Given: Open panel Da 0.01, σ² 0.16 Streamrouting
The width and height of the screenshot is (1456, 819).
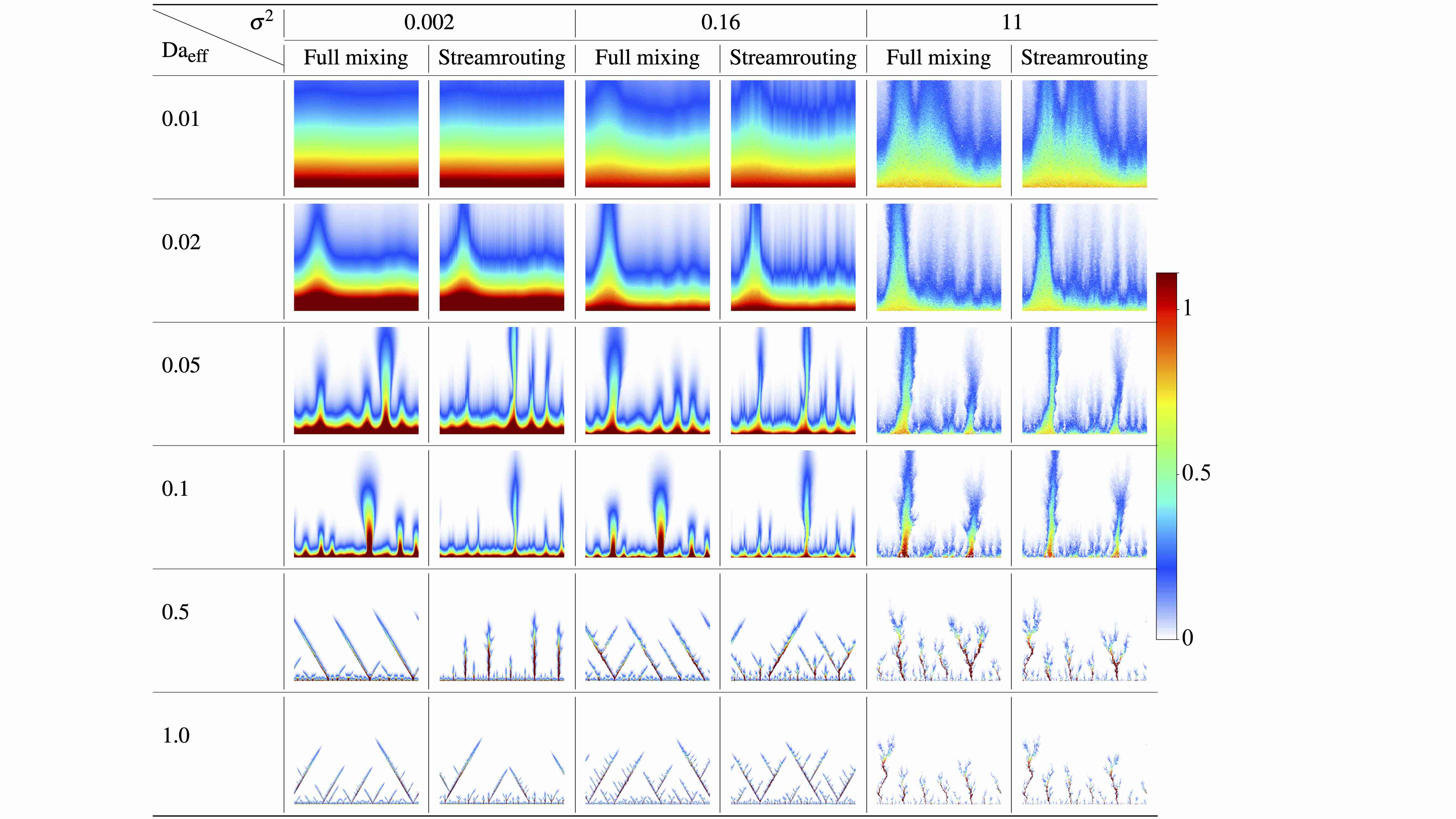Looking at the screenshot, I should (x=793, y=134).
